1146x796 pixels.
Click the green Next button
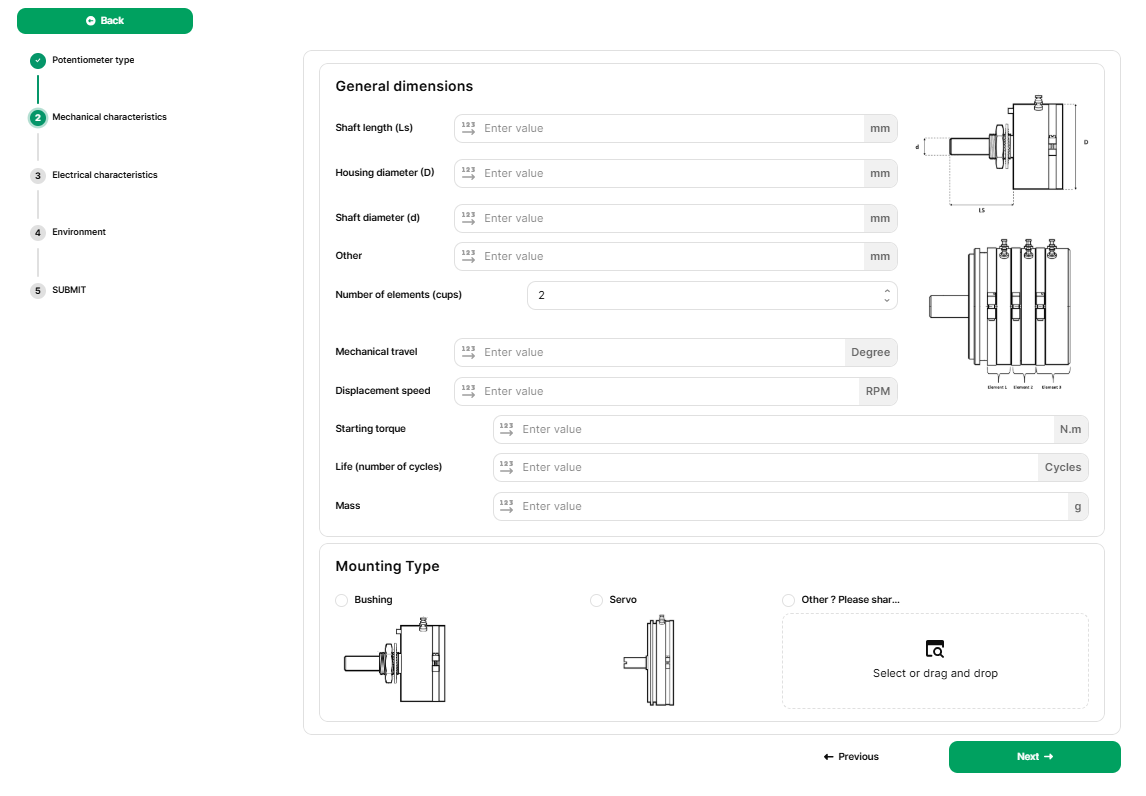pos(1034,757)
